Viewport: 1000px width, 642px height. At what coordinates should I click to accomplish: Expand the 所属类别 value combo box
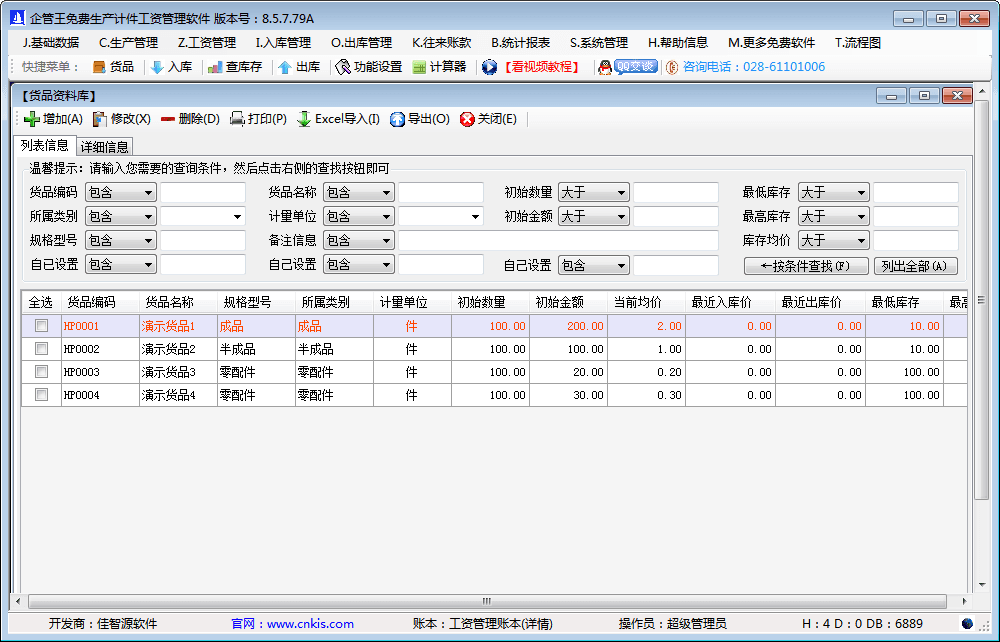237,216
